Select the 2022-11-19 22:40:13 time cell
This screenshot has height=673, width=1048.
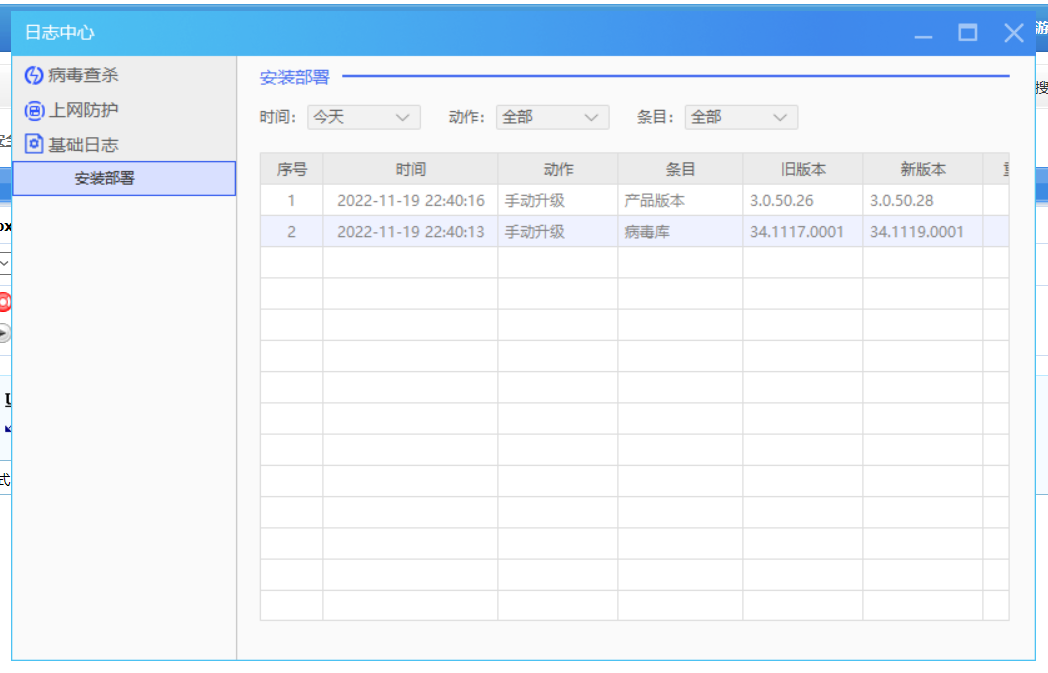pyautogui.click(x=410, y=232)
